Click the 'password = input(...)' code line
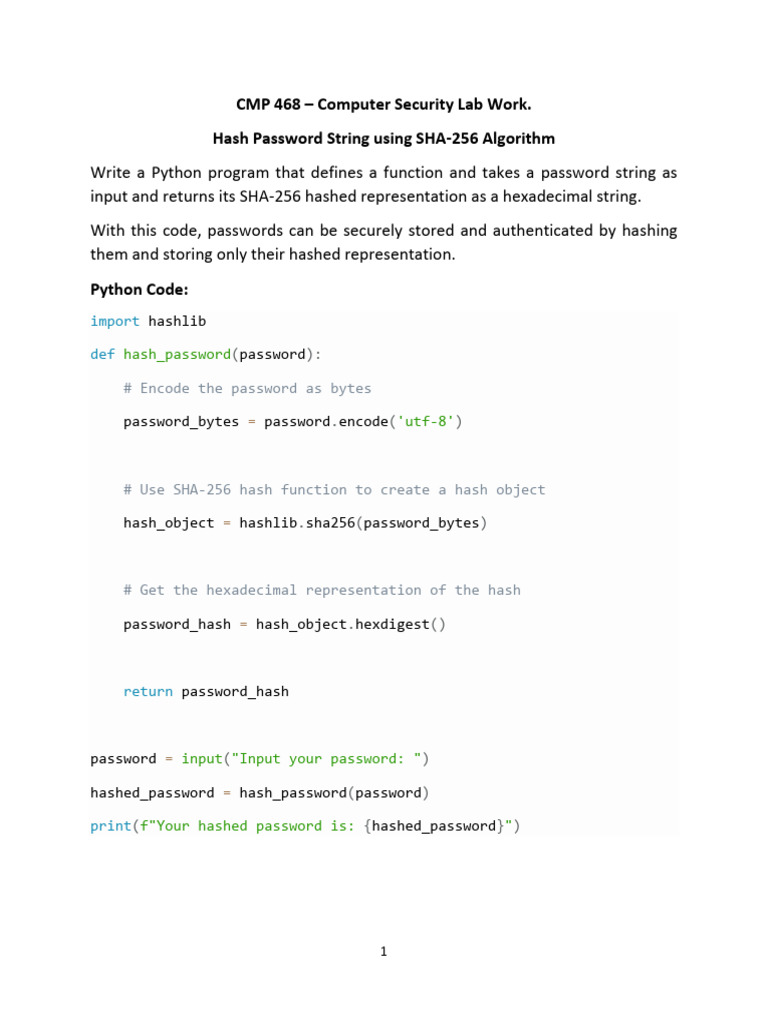The height and width of the screenshot is (1024, 768). click(260, 759)
